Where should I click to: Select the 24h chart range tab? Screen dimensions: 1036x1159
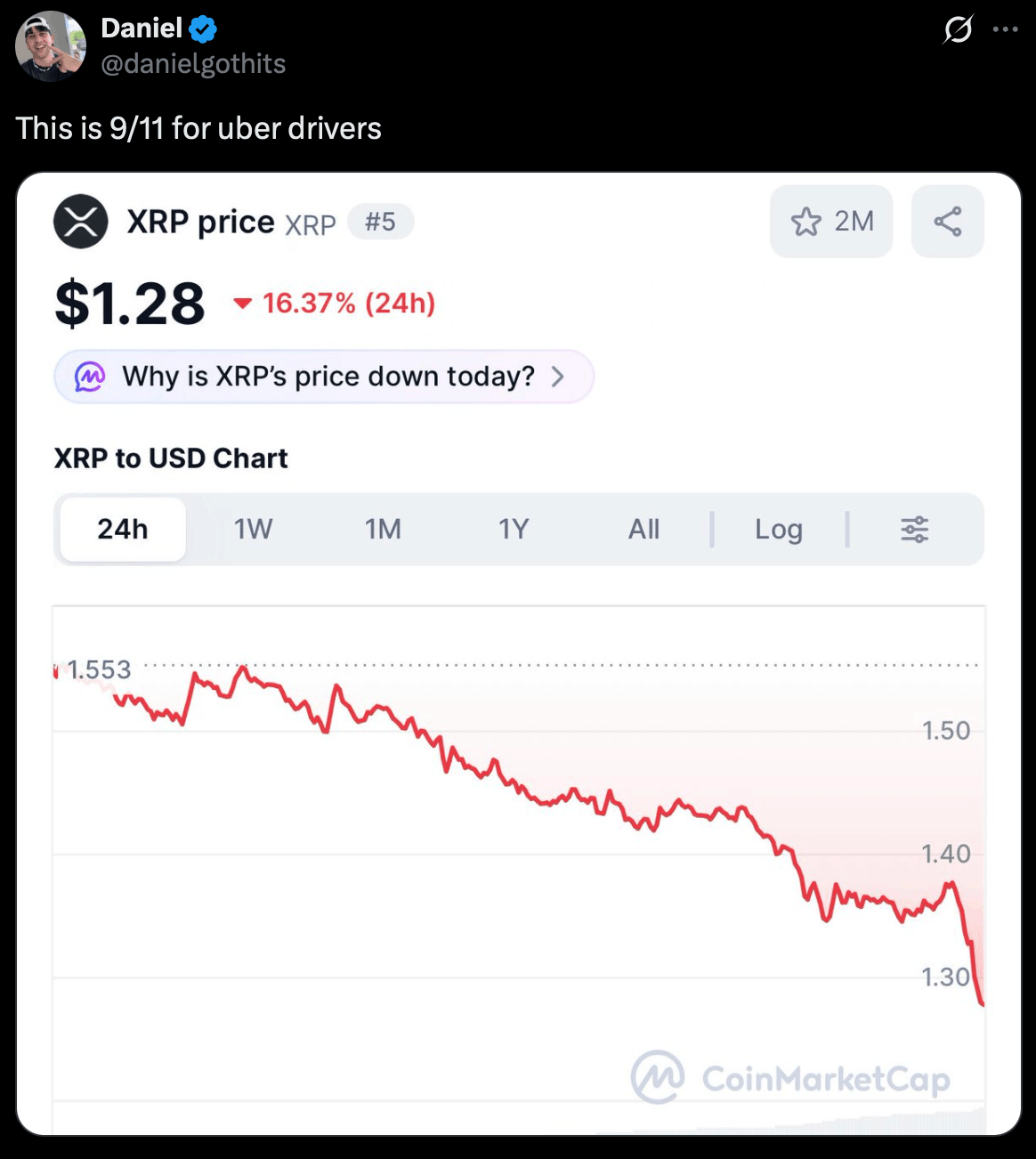click(x=123, y=530)
